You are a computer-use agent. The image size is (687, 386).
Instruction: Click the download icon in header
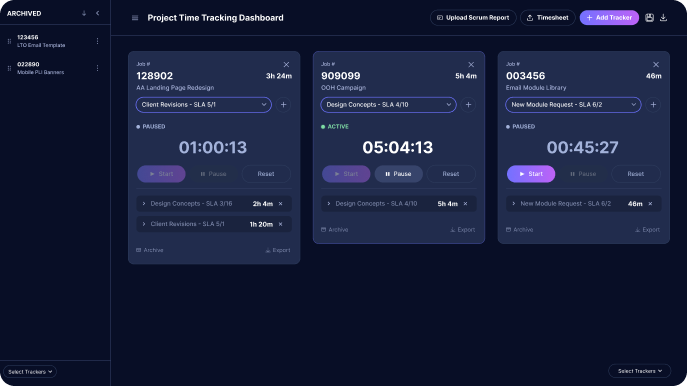[x=663, y=18]
